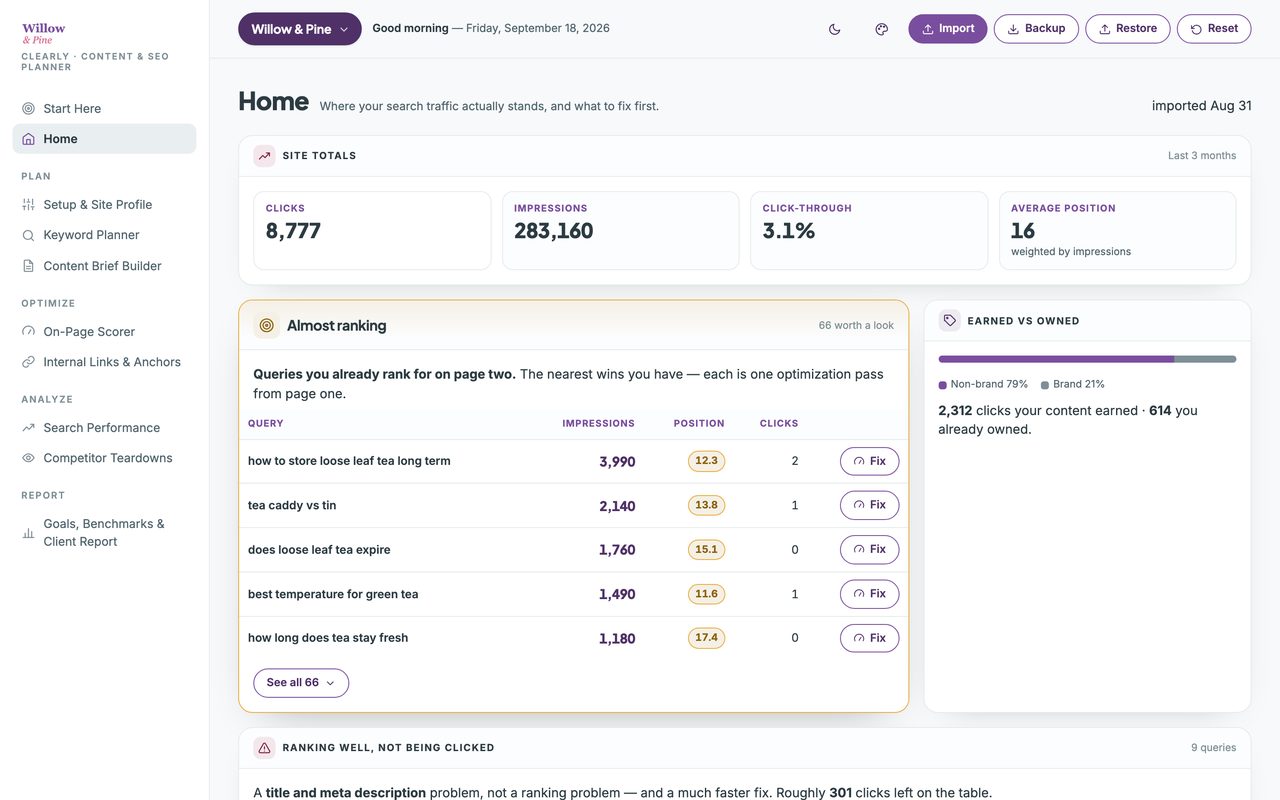Fix 'does loose leaf tea expire' query
Viewport: 1280px width, 800px height.
[x=869, y=549]
